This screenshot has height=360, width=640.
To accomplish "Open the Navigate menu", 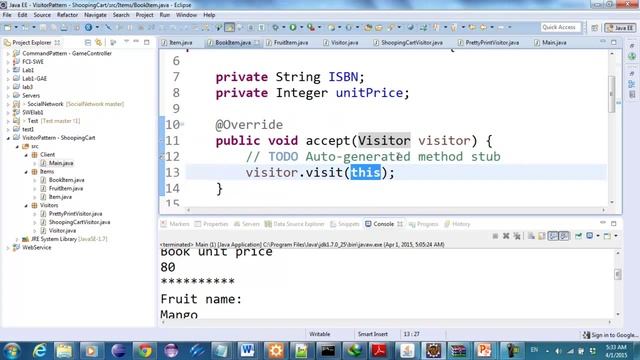I will coord(95,15).
